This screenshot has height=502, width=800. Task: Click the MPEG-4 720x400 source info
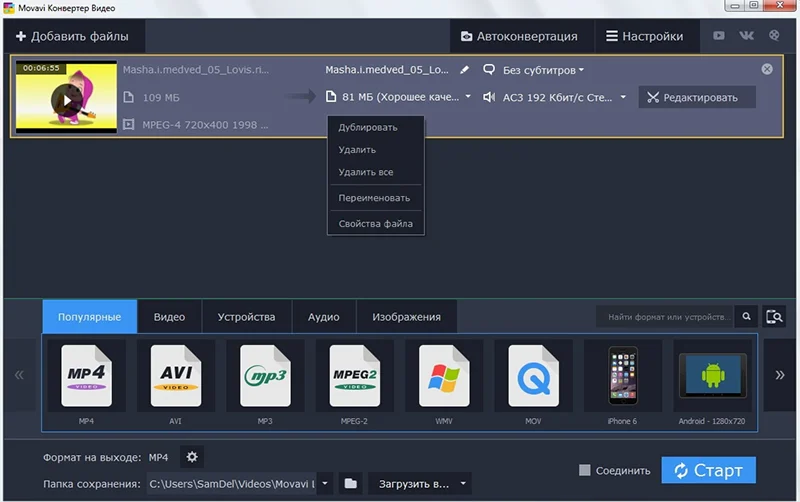[x=205, y=124]
